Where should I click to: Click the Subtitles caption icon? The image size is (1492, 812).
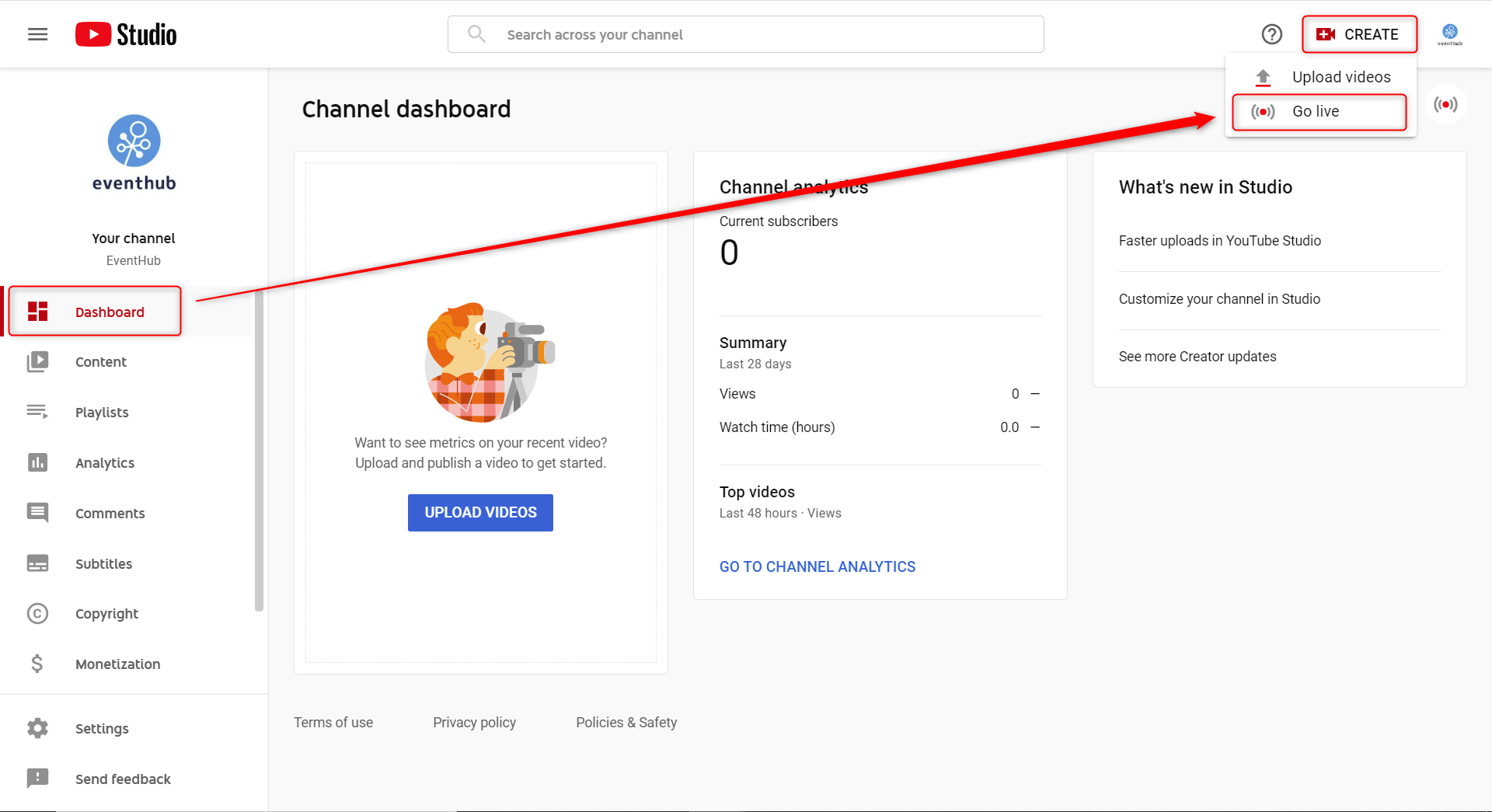[37, 563]
